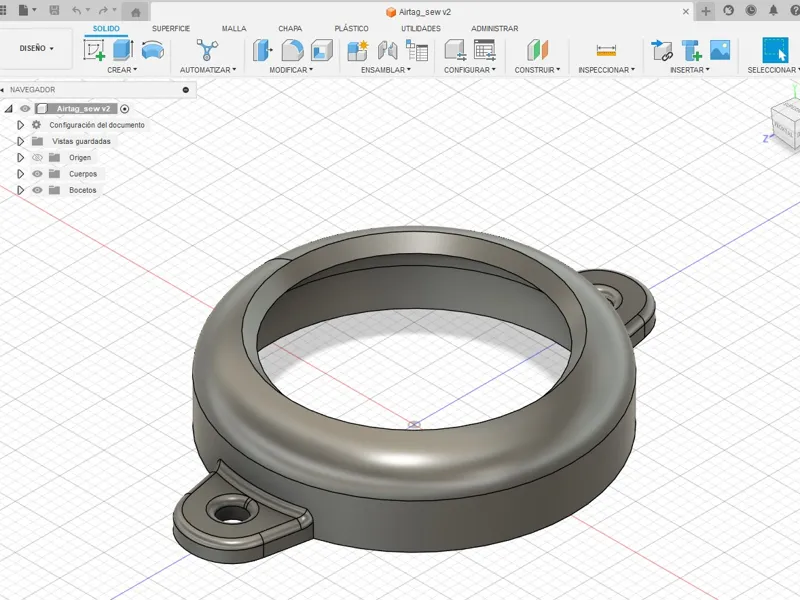
Task: Click the Insert Derive link icon
Action: click(662, 50)
